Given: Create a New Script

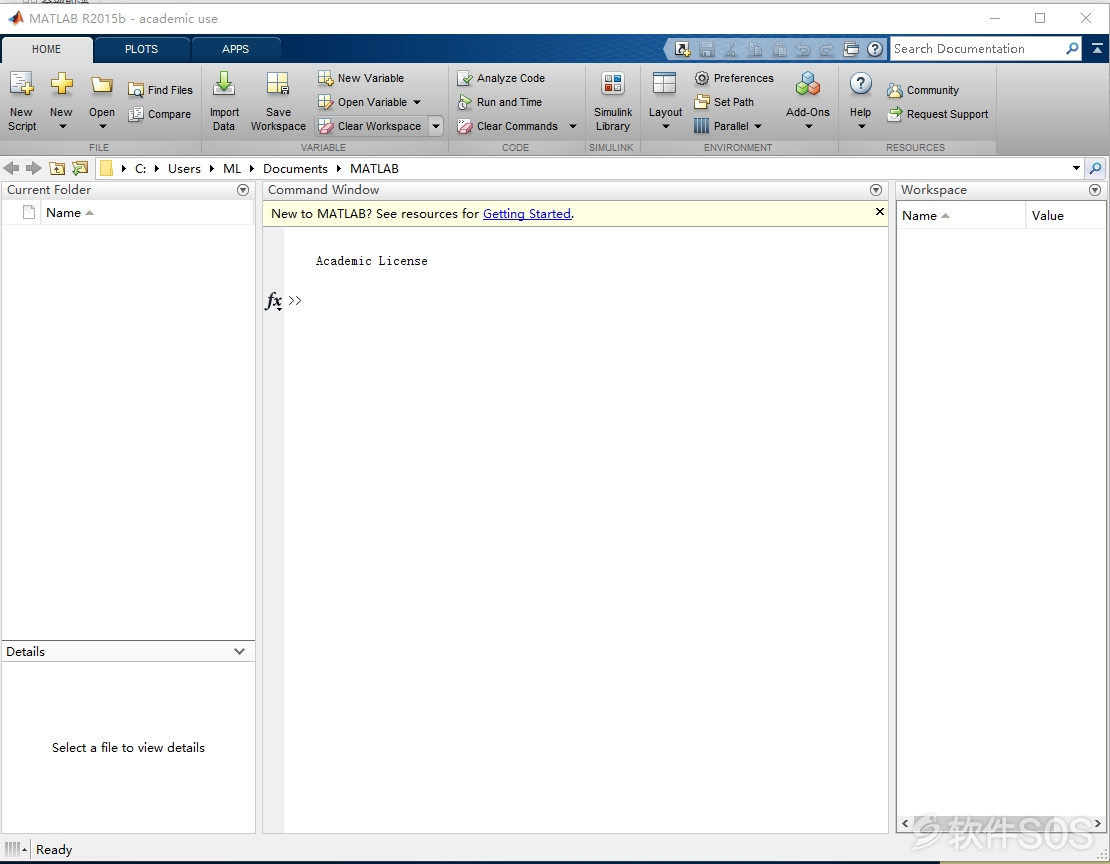Looking at the screenshot, I should point(21,101).
